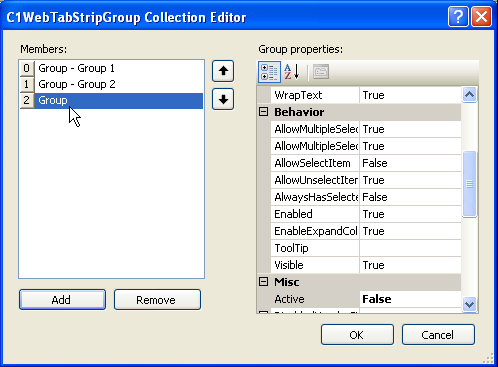The width and height of the screenshot is (498, 367).
Task: Select member 'Group - Group 1'
Action: pos(119,68)
